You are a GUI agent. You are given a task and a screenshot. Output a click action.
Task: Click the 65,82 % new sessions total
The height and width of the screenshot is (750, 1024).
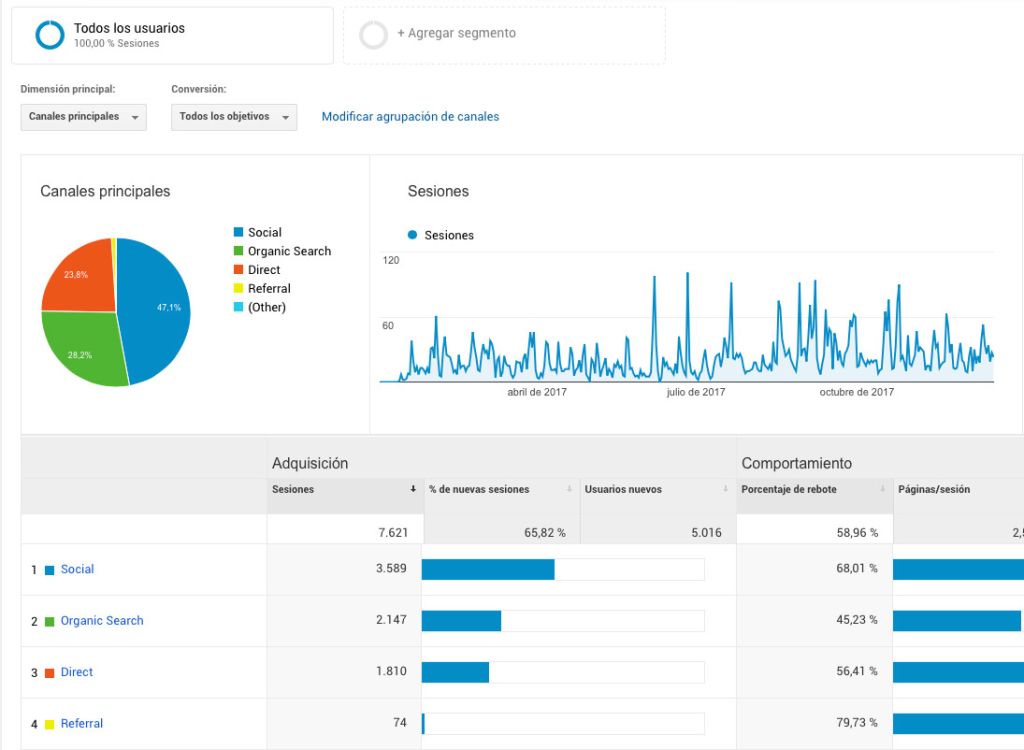[545, 532]
